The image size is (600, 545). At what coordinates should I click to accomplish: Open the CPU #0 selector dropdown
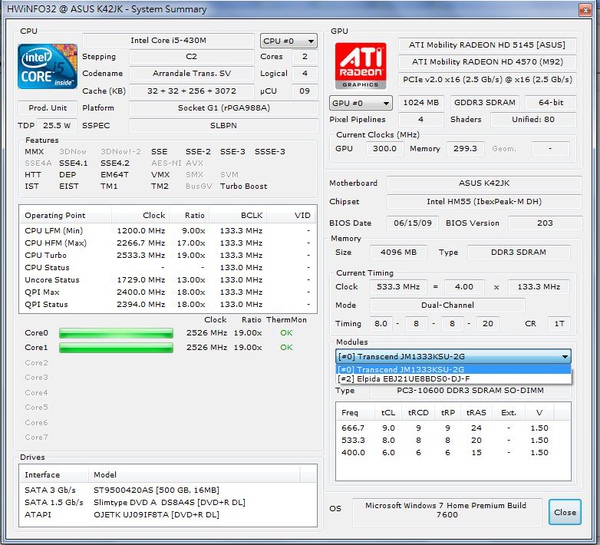click(x=289, y=41)
